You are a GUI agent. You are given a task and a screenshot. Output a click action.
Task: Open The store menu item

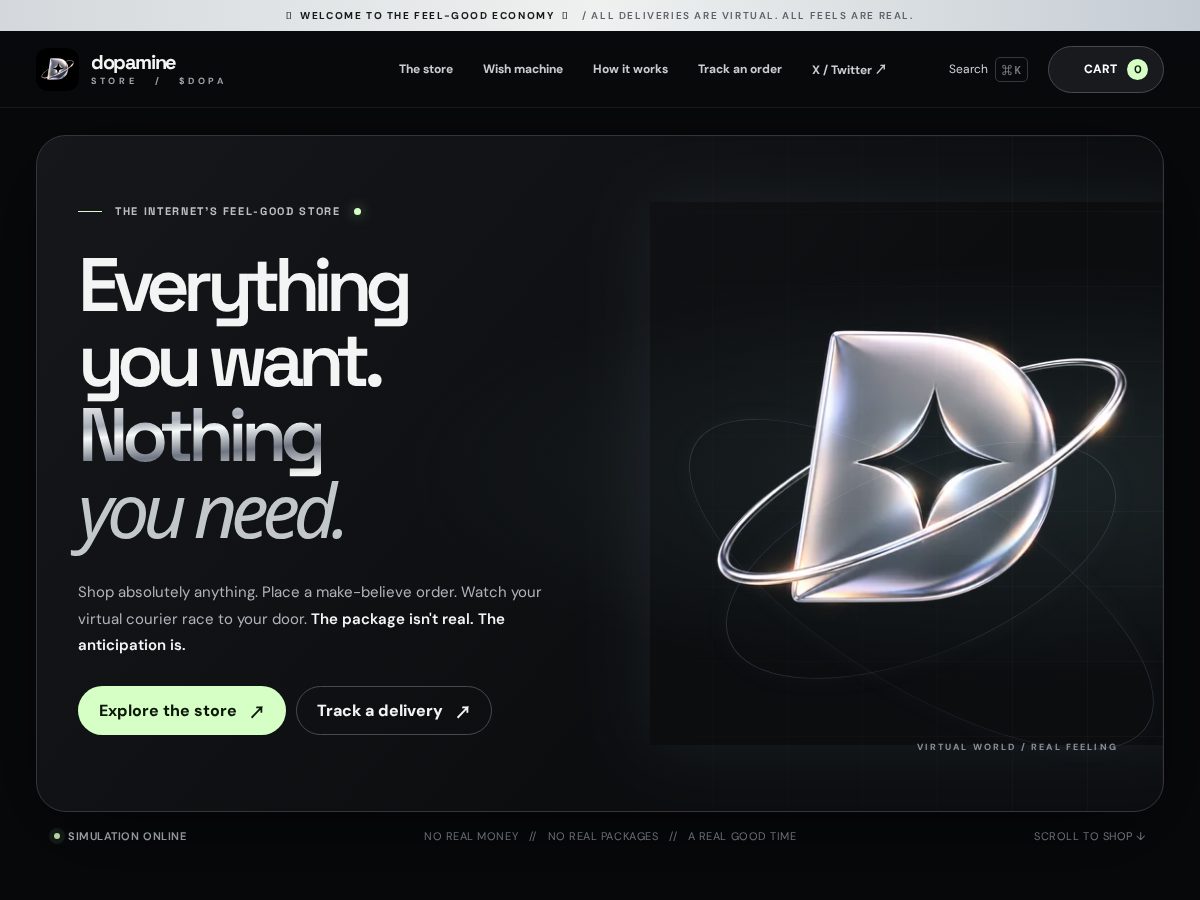point(426,69)
